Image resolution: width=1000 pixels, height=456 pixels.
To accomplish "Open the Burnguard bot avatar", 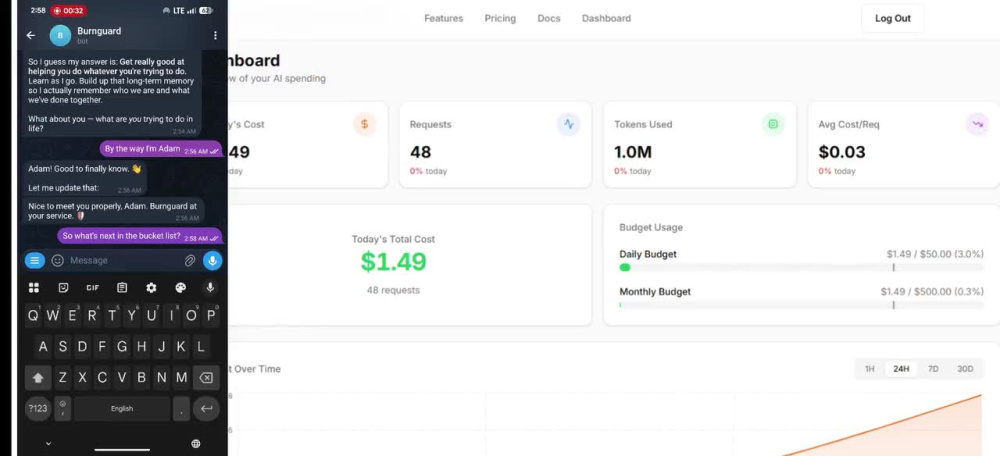I will 60,36.
